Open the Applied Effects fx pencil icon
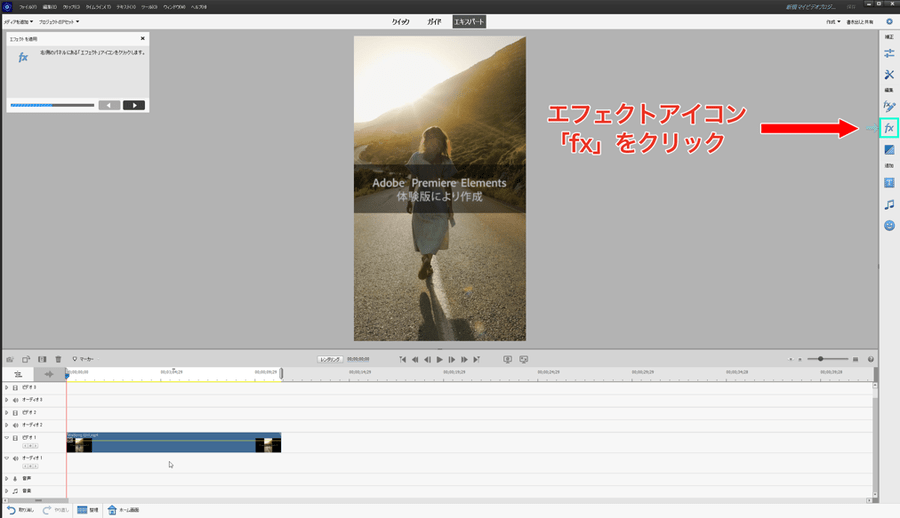This screenshot has width=900, height=518. [889, 106]
